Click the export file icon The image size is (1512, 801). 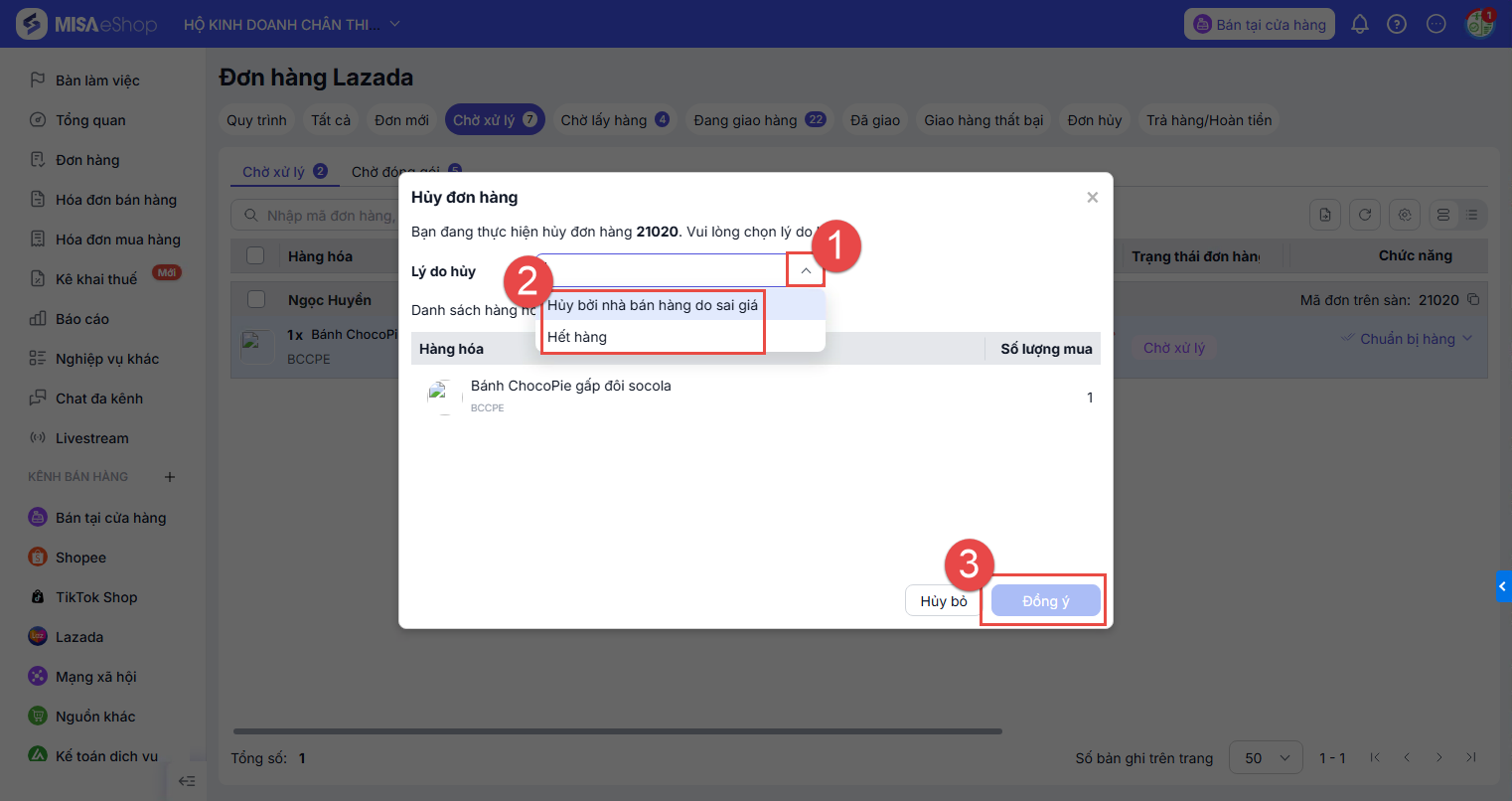point(1325,215)
